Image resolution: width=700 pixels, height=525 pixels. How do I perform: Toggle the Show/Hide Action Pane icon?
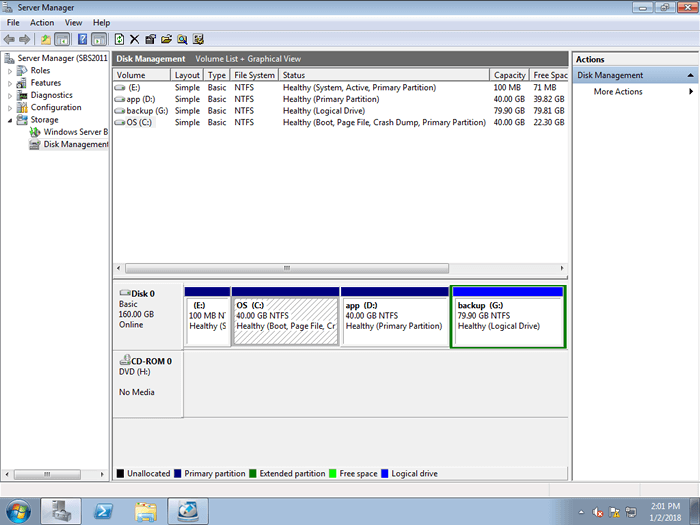pos(99,39)
